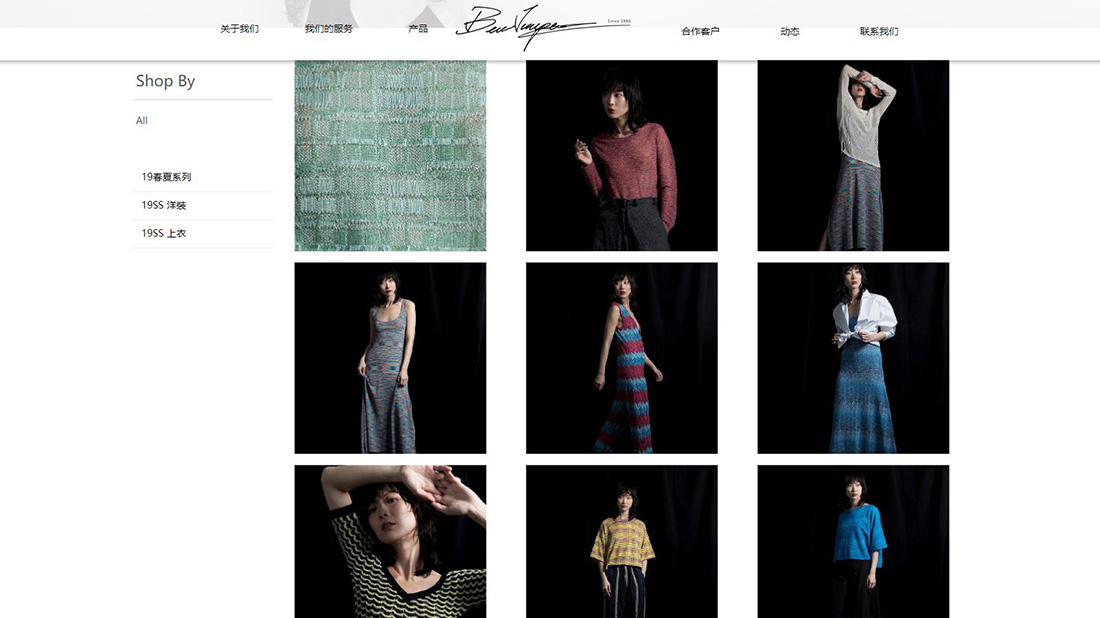Filter by 19SS 上衣 category

click(x=163, y=234)
